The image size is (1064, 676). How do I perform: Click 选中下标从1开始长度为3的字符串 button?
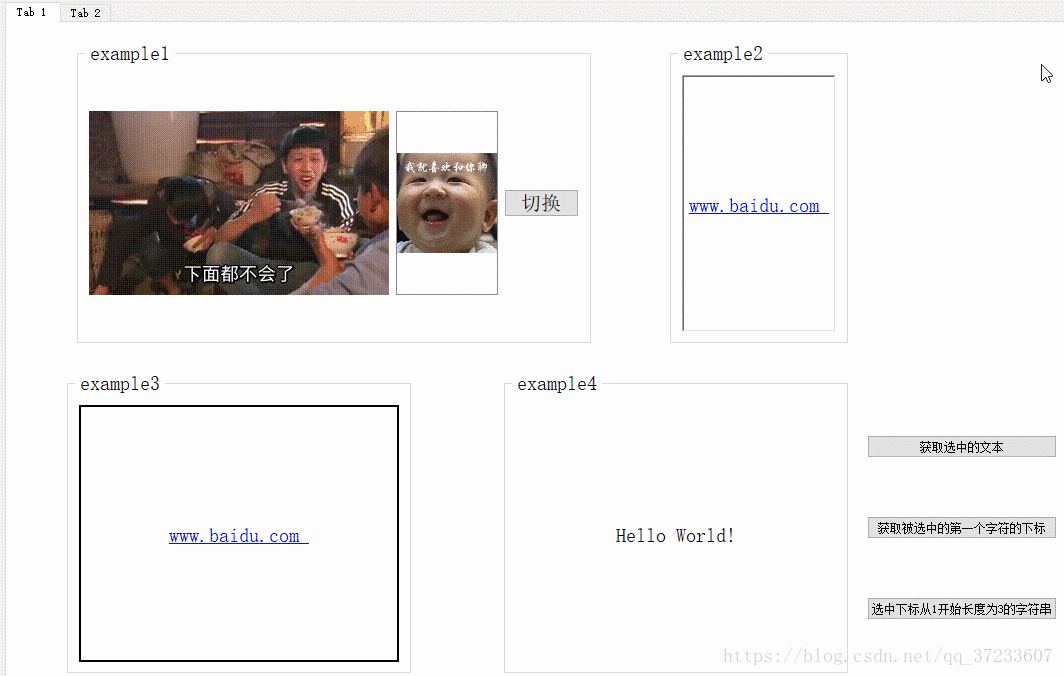(x=962, y=609)
